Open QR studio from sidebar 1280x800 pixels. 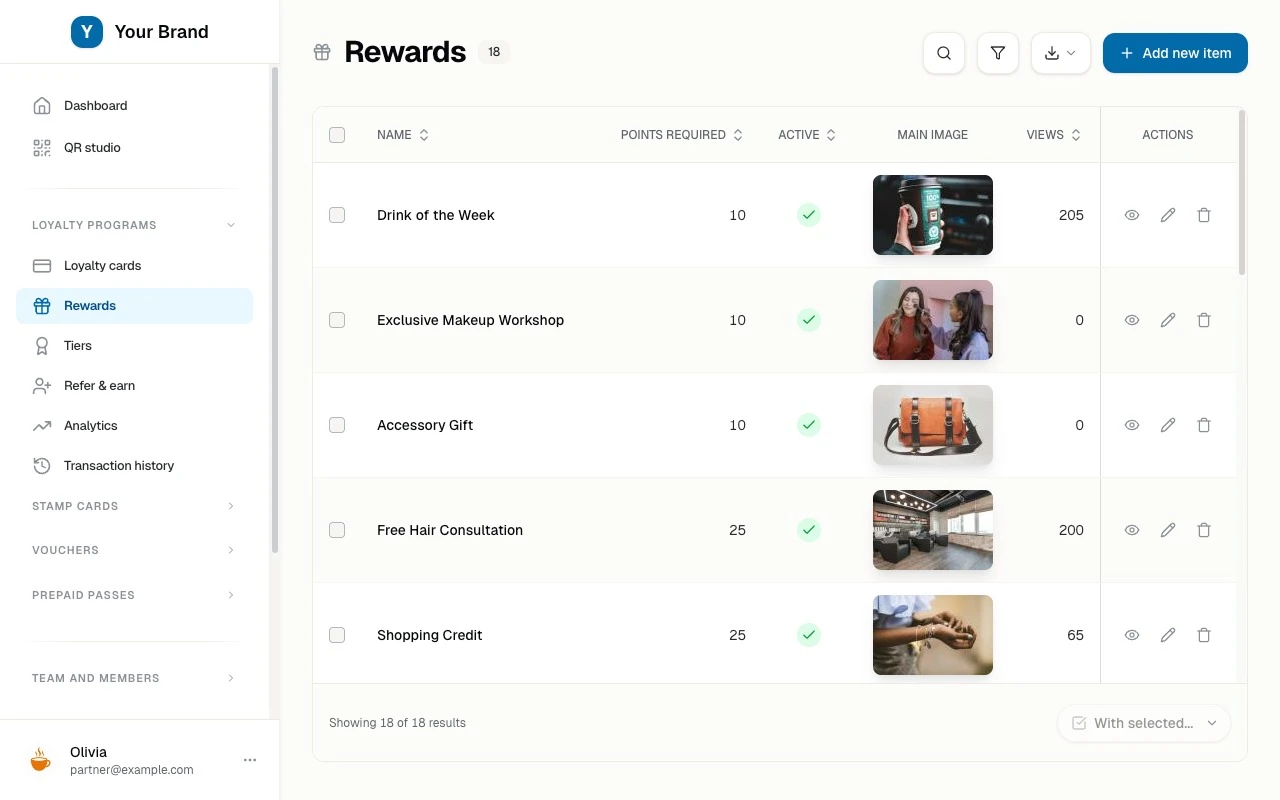[135, 148]
